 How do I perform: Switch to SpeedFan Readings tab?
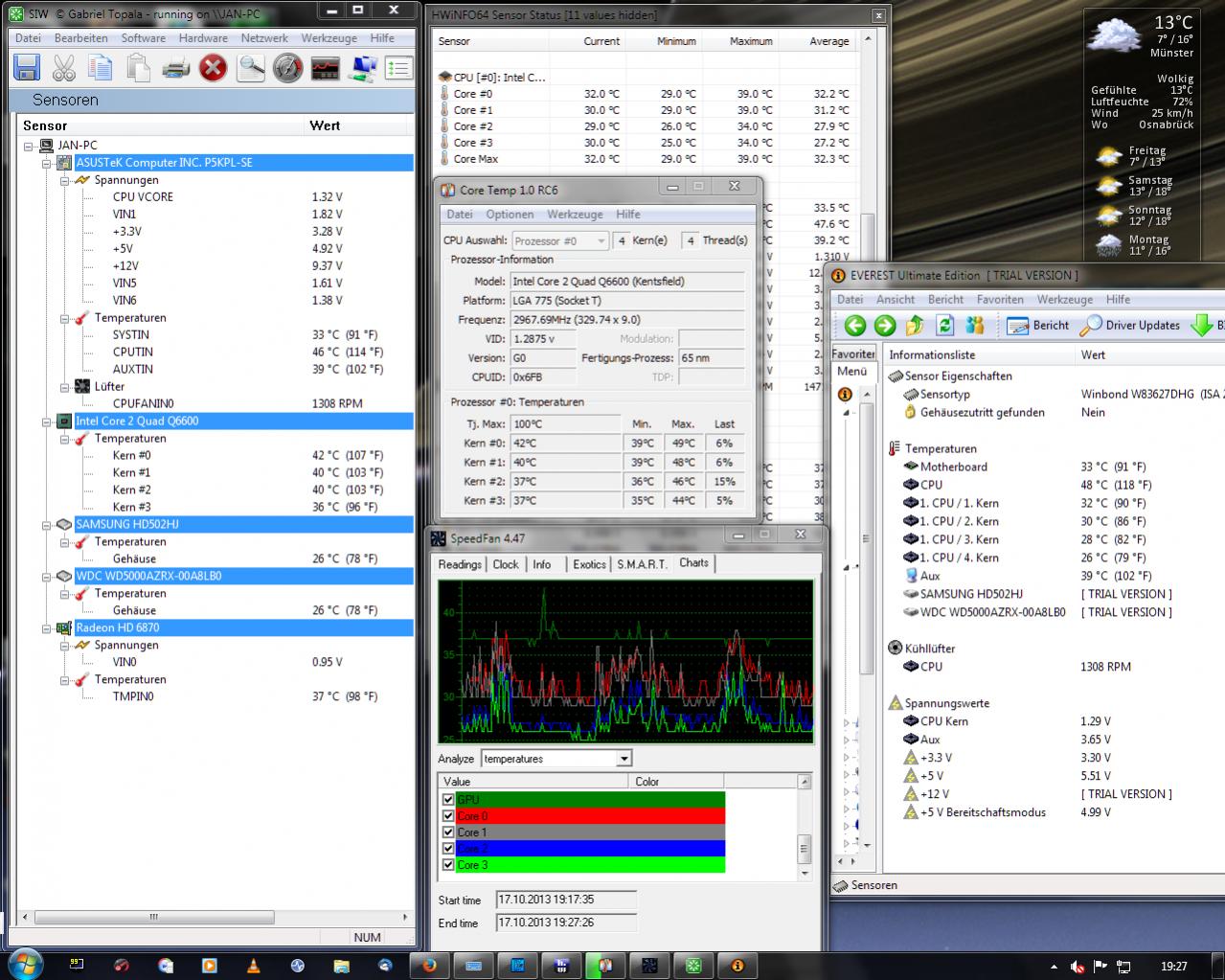(x=460, y=564)
